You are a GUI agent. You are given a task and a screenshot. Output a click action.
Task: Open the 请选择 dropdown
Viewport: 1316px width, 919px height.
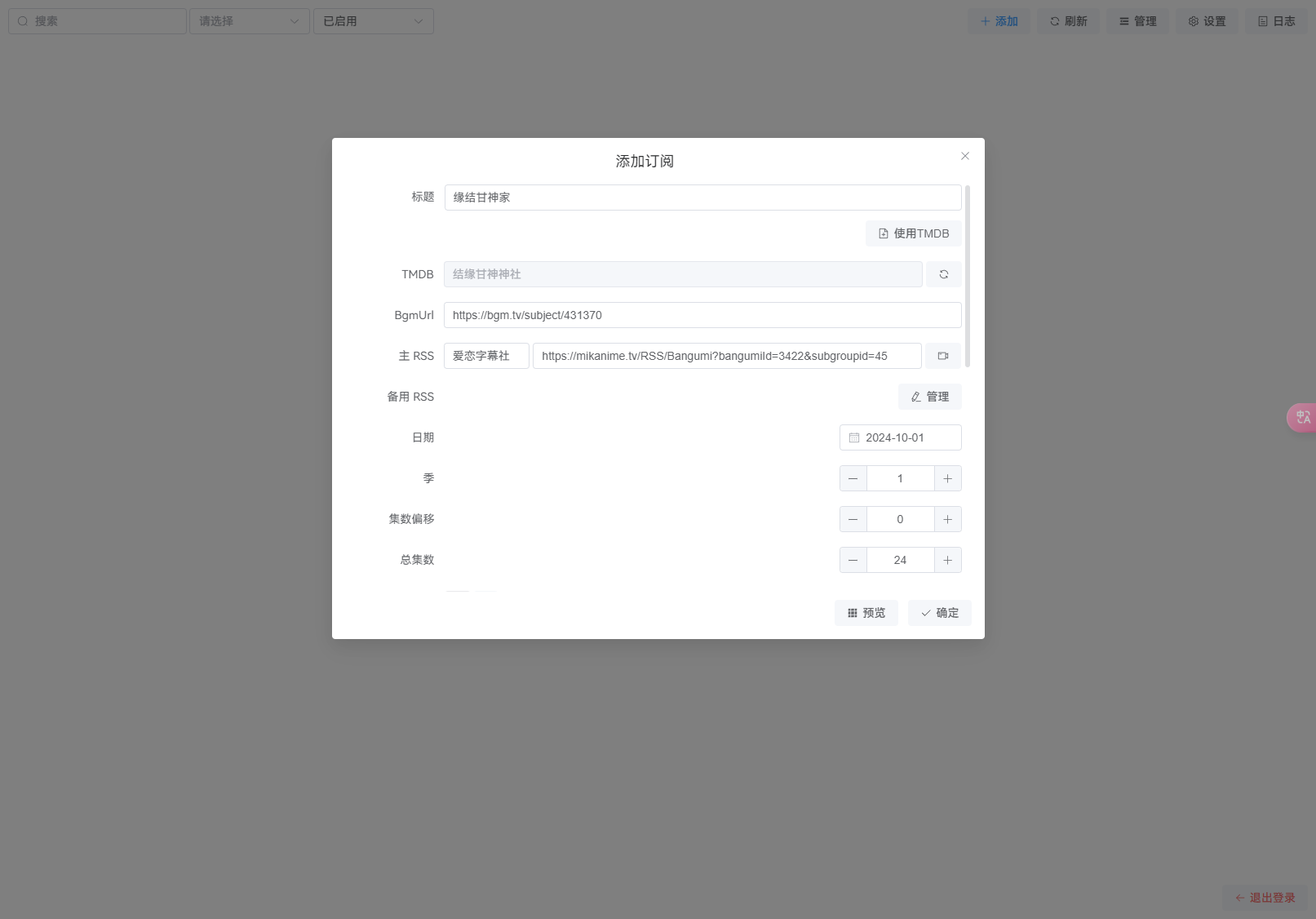point(250,21)
